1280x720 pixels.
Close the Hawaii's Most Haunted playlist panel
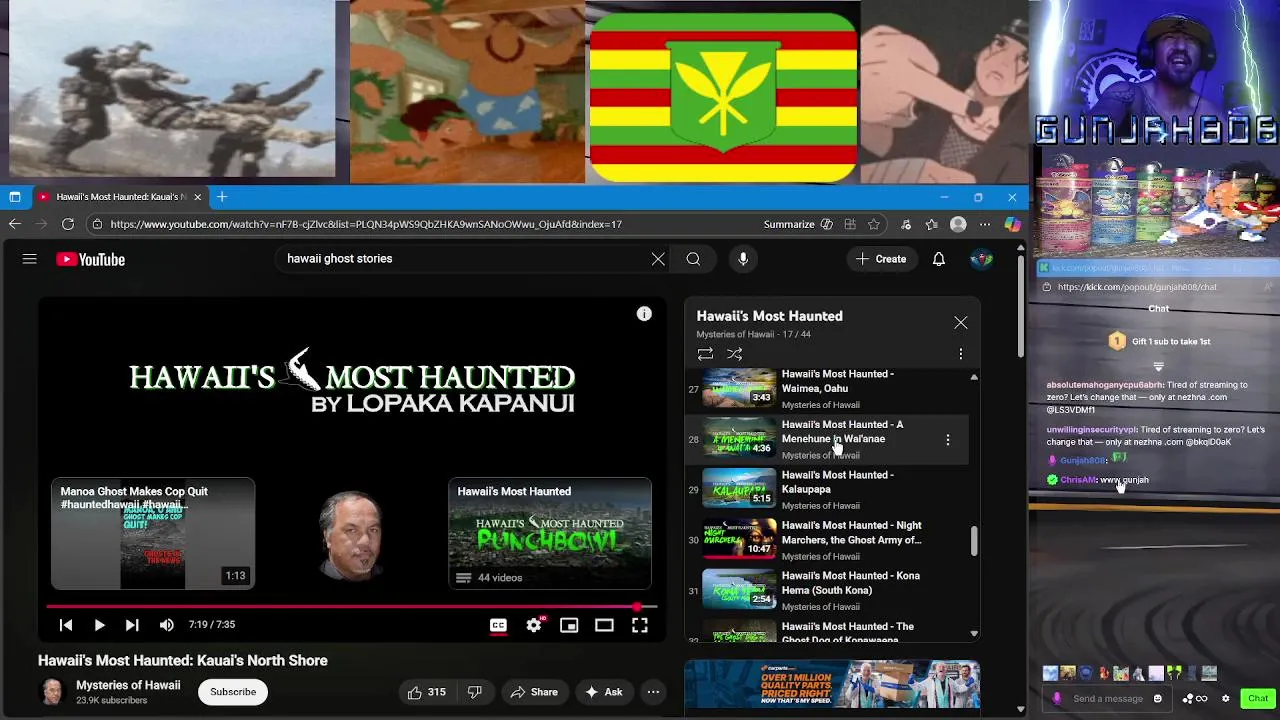[x=961, y=323]
